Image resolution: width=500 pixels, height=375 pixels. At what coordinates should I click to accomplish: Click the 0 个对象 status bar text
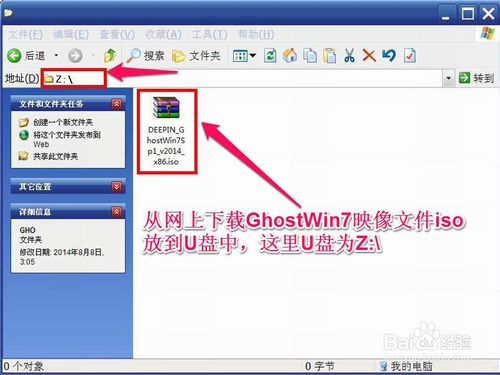click(23, 366)
